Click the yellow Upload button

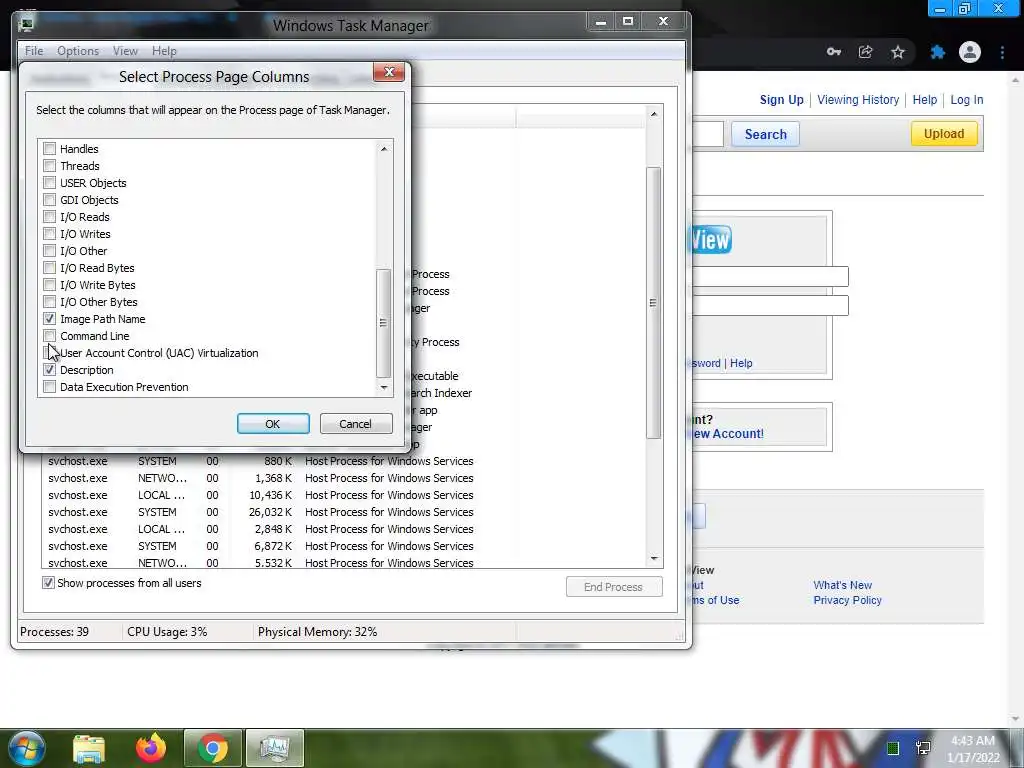(944, 134)
